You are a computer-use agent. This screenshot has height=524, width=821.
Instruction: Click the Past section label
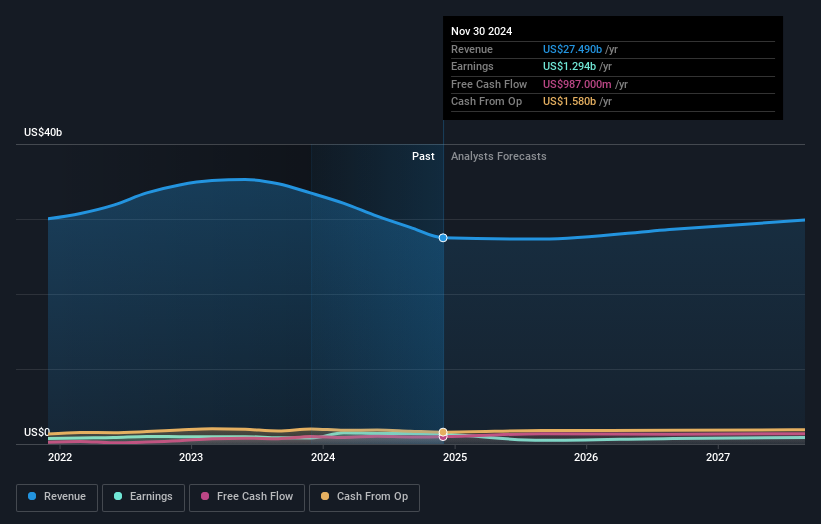[423, 156]
